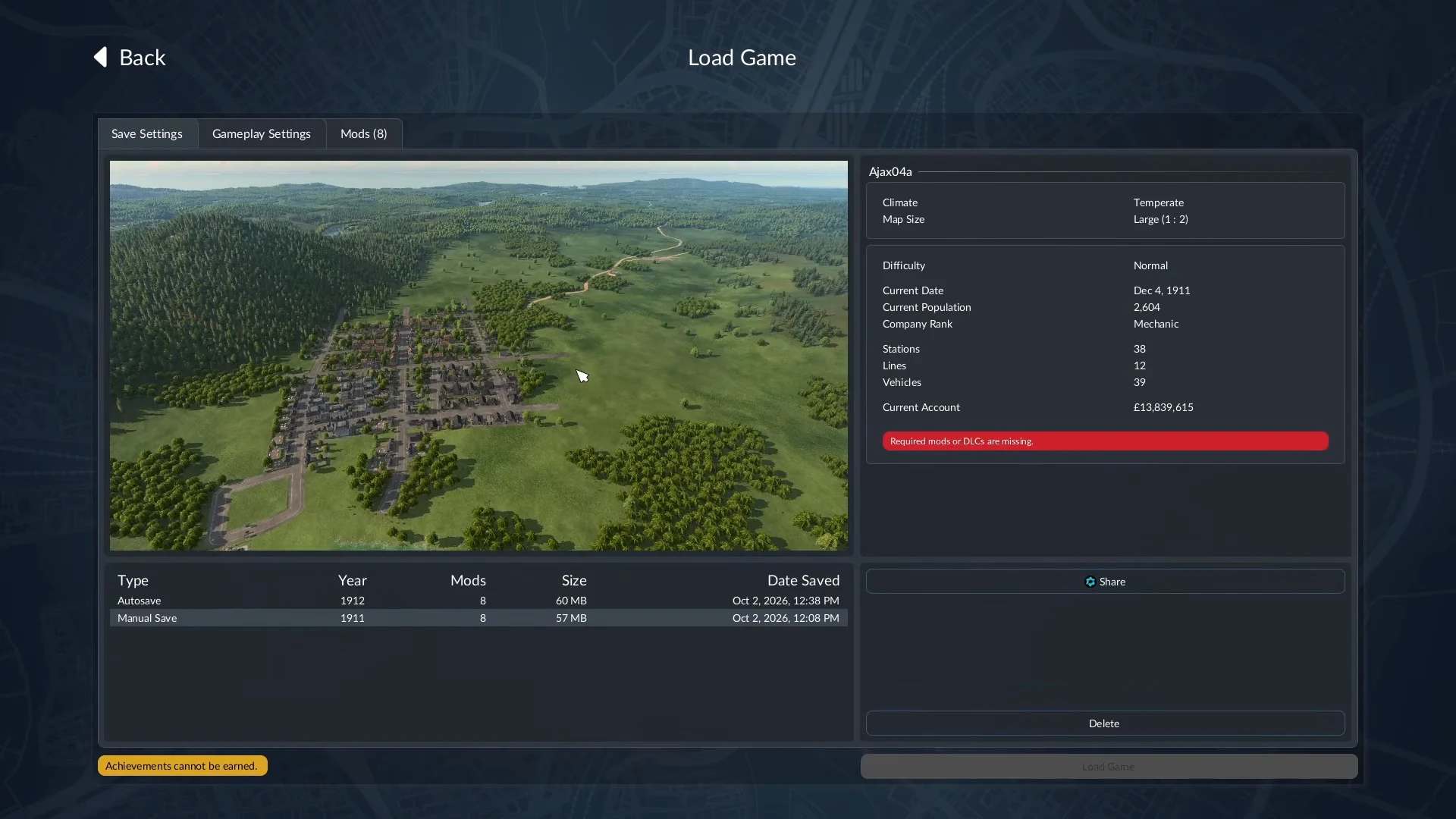Click the Ajax04a save name

pyautogui.click(x=890, y=172)
